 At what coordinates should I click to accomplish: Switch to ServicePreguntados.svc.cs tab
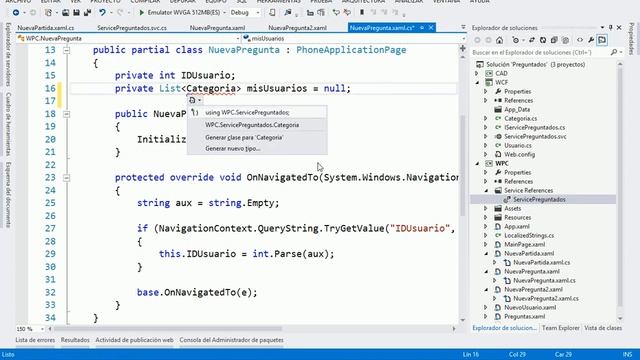[132, 28]
